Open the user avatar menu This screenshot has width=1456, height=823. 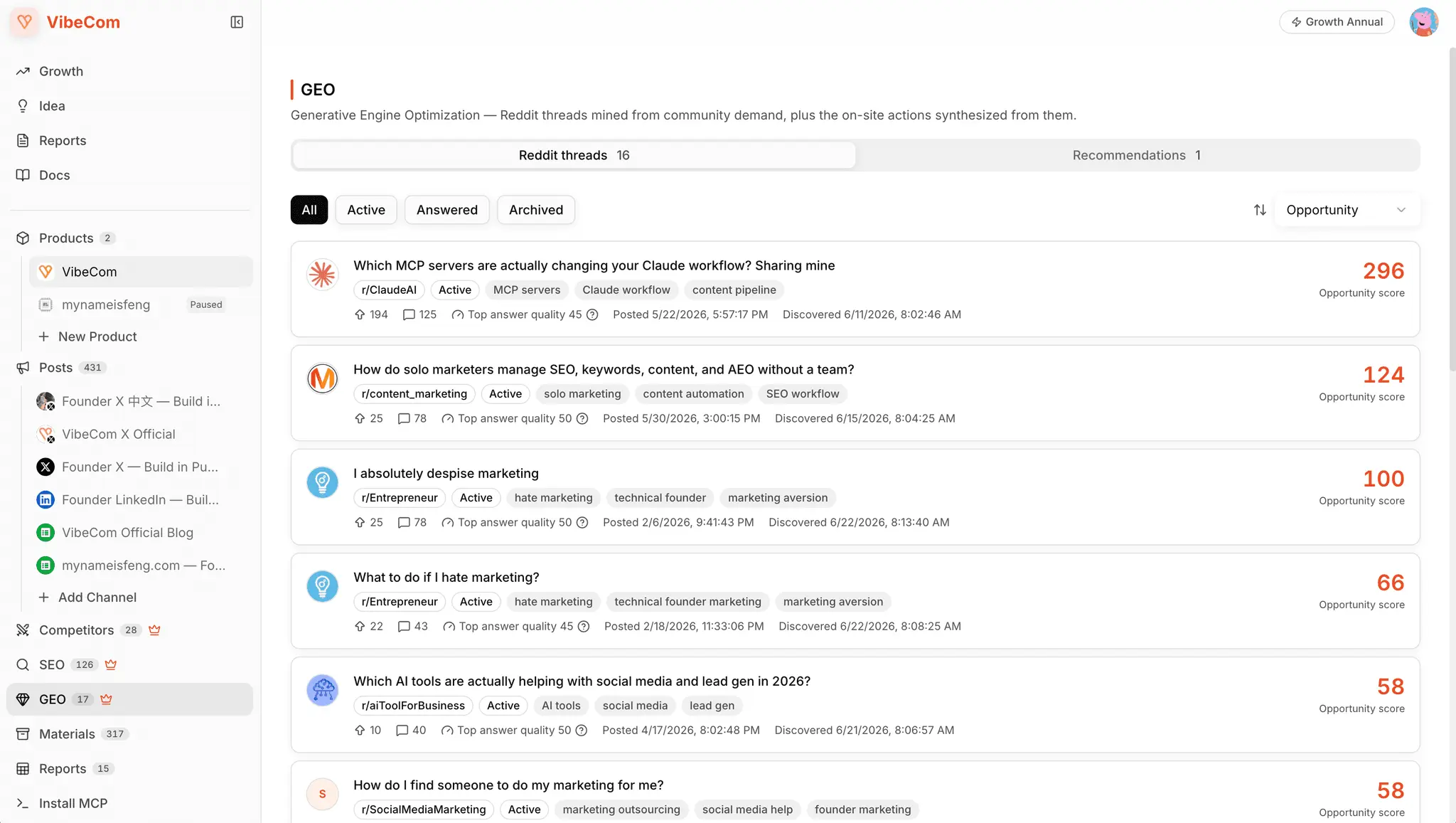[x=1423, y=22]
